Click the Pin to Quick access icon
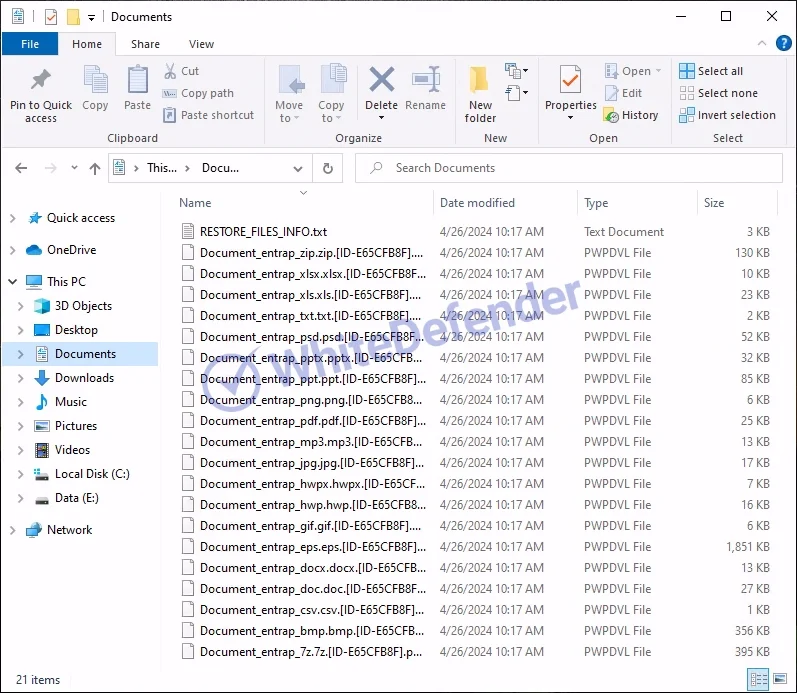This screenshot has width=797, height=693. tap(41, 81)
